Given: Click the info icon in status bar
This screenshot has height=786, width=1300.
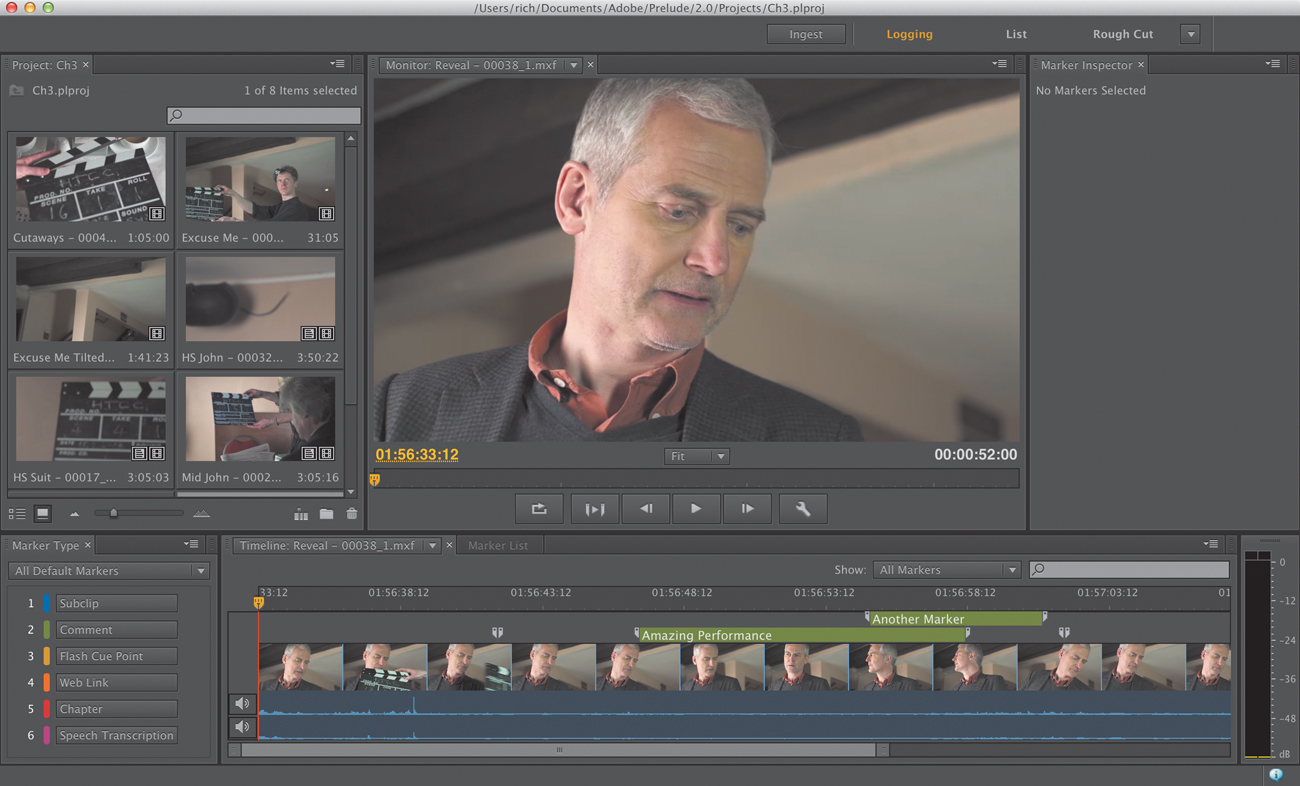Looking at the screenshot, I should click(x=1276, y=775).
